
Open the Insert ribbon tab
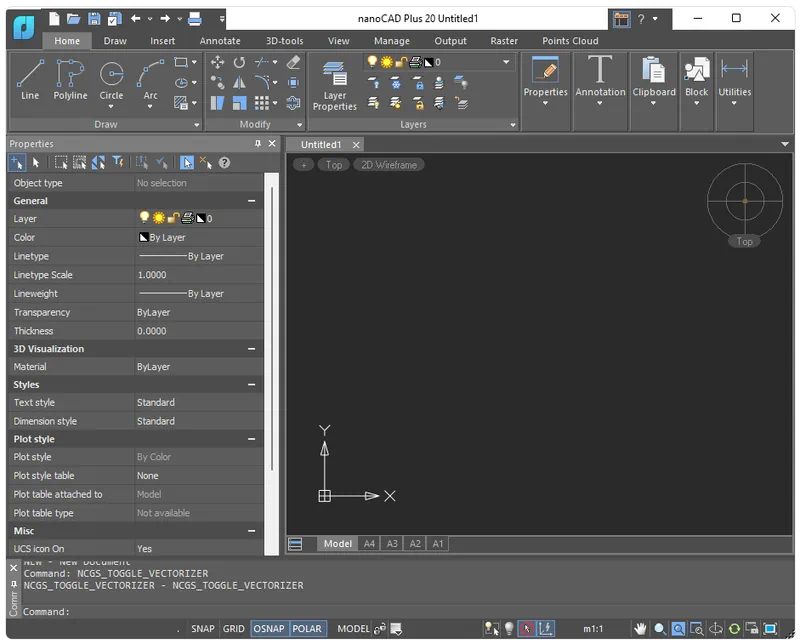(x=162, y=41)
